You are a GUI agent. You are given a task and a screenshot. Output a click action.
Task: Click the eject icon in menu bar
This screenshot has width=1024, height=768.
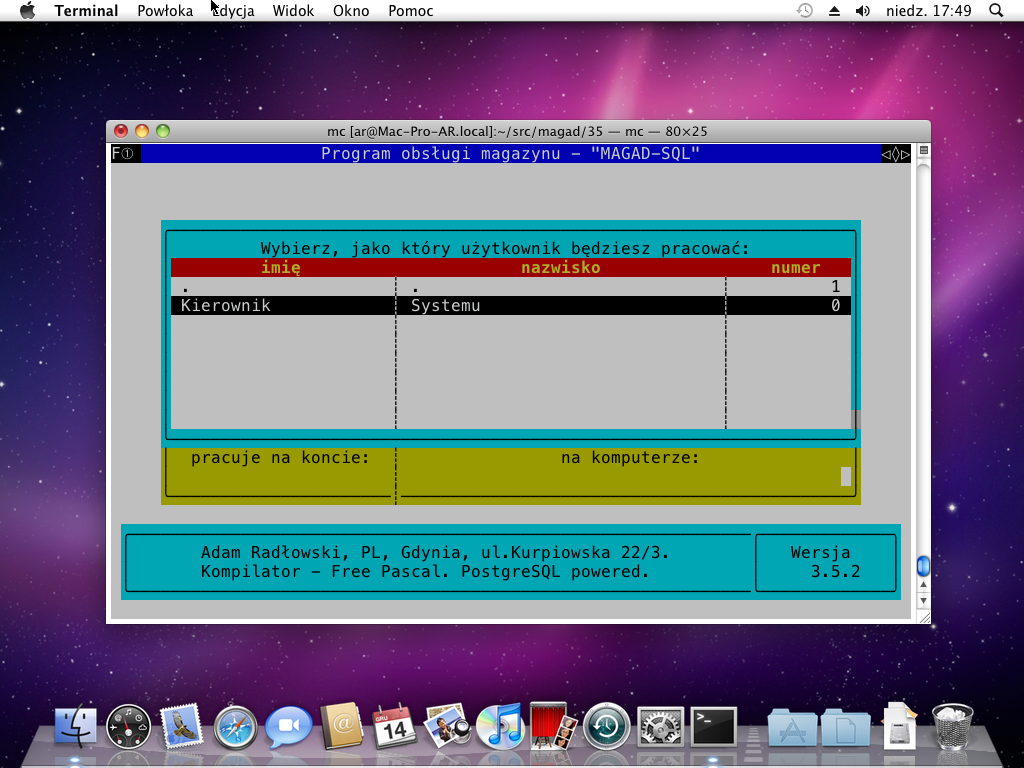[833, 11]
